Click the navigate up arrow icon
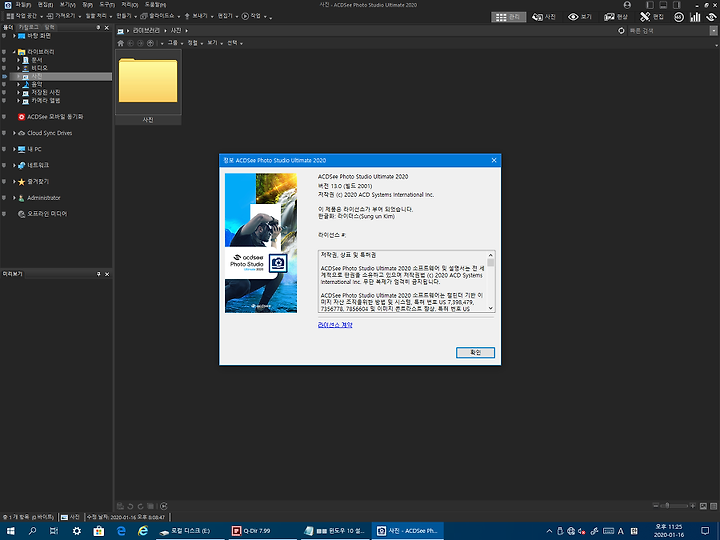Viewport: 720px width, 540px height. pos(150,43)
